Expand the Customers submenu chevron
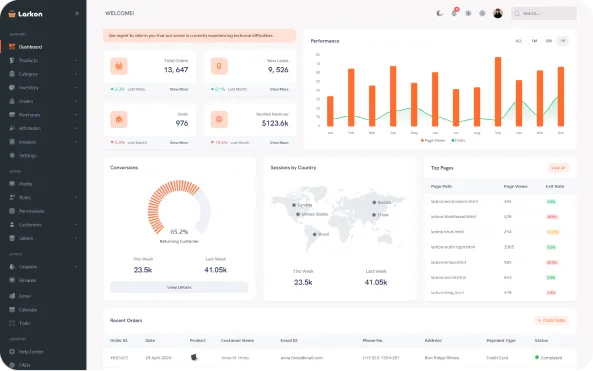This screenshot has height=371, width=593. pos(76,225)
